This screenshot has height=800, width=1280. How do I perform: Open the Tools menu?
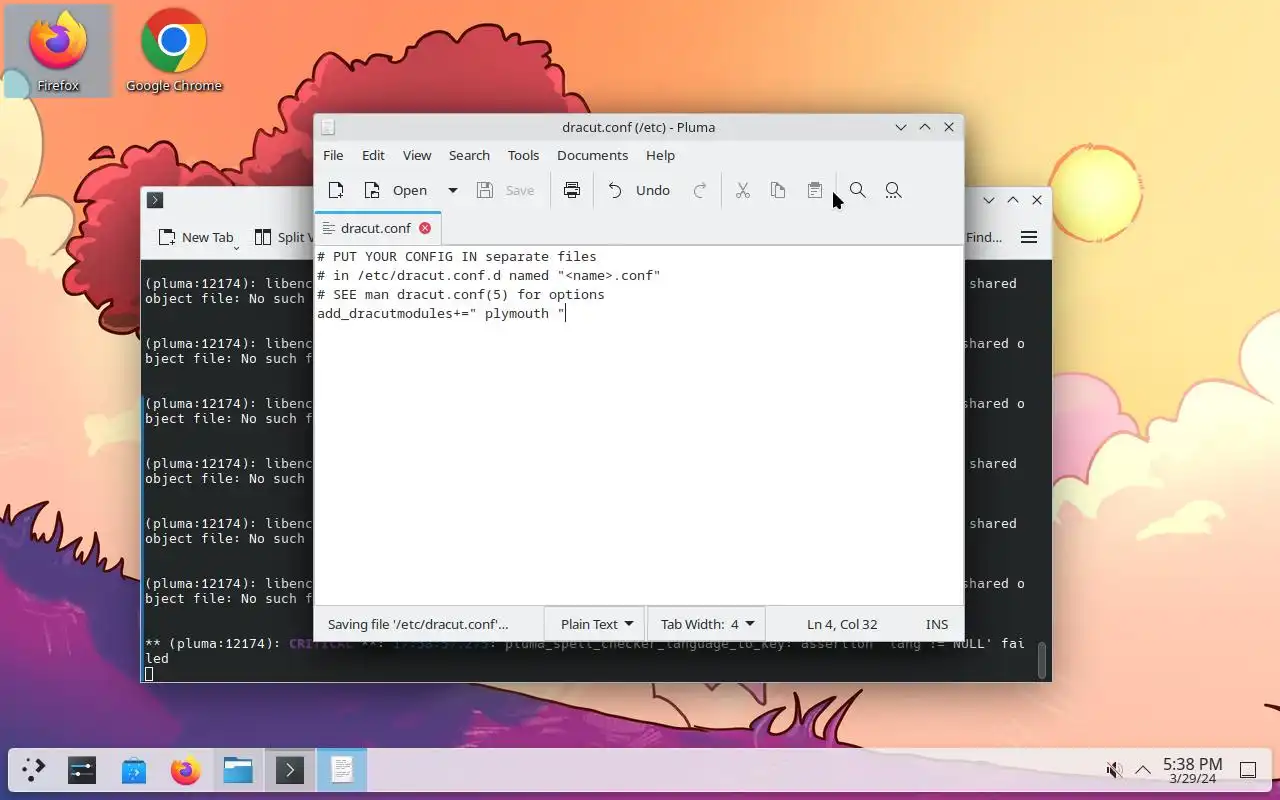[523, 155]
